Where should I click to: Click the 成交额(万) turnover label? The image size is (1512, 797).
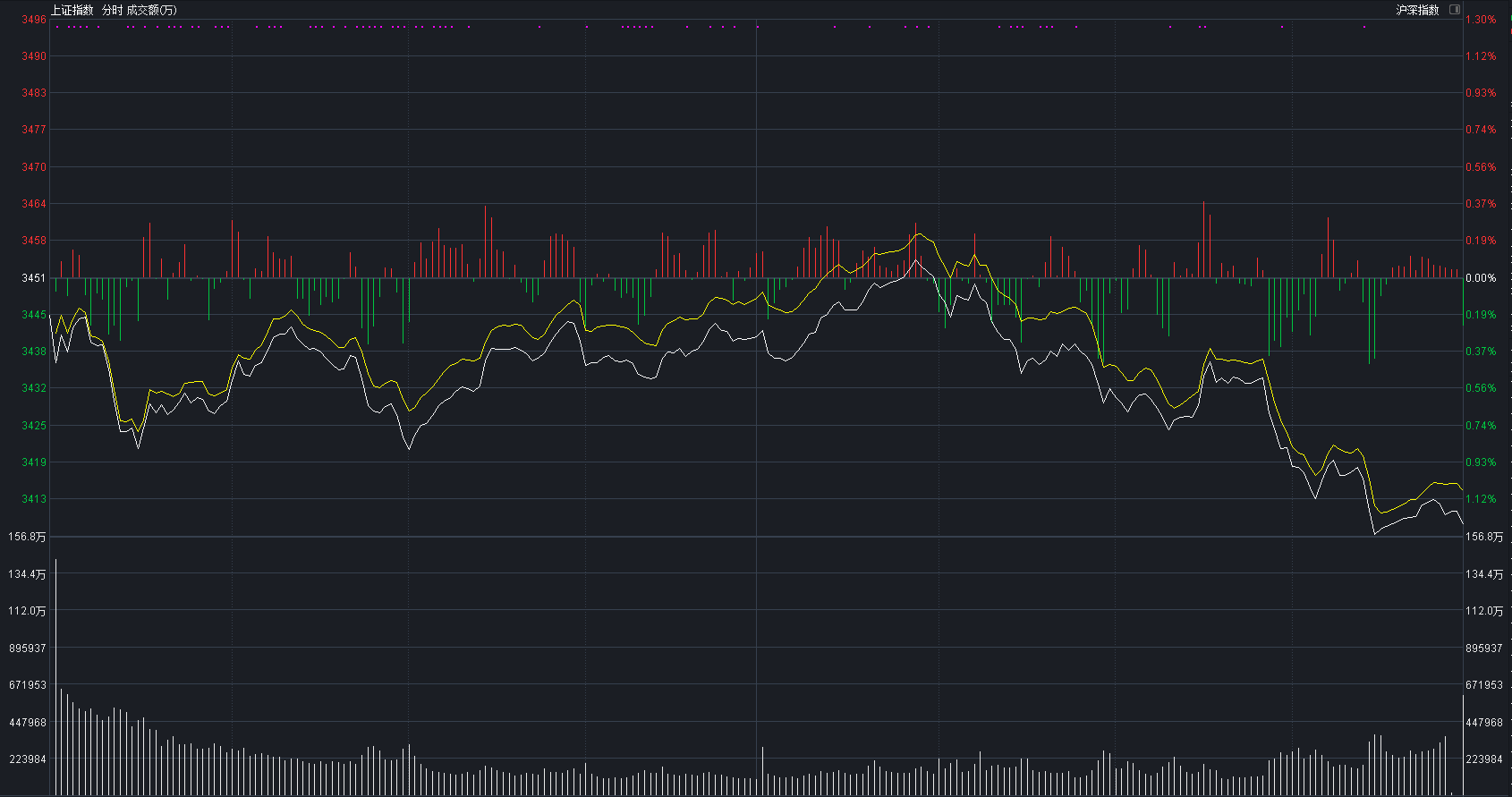pyautogui.click(x=152, y=10)
